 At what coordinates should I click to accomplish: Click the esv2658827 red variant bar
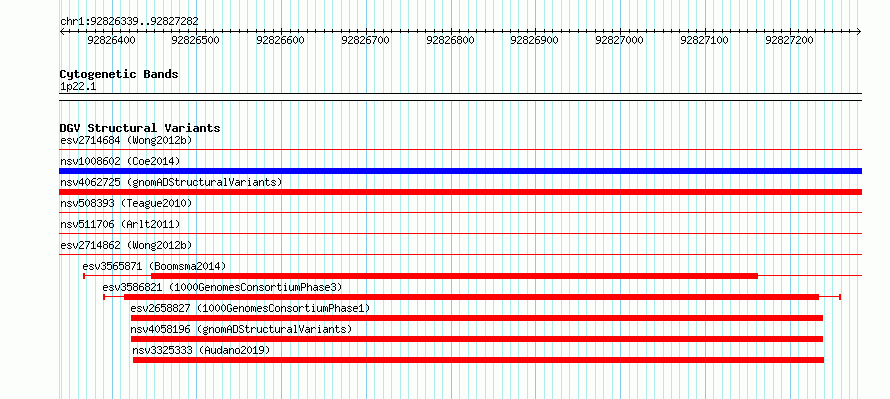tap(477, 318)
